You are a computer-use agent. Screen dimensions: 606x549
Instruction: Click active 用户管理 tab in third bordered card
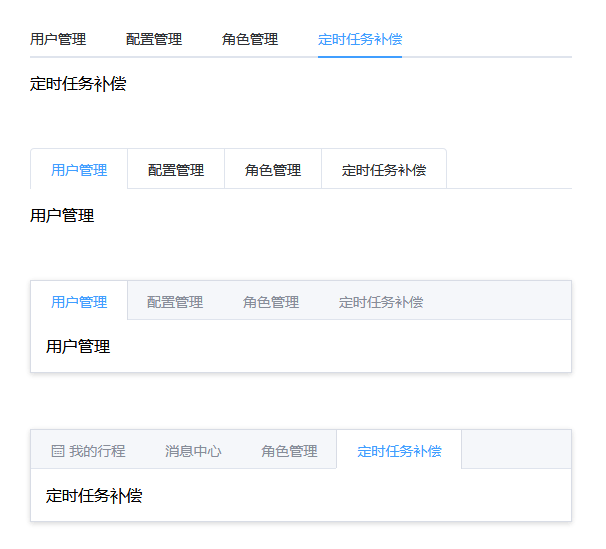(x=79, y=302)
